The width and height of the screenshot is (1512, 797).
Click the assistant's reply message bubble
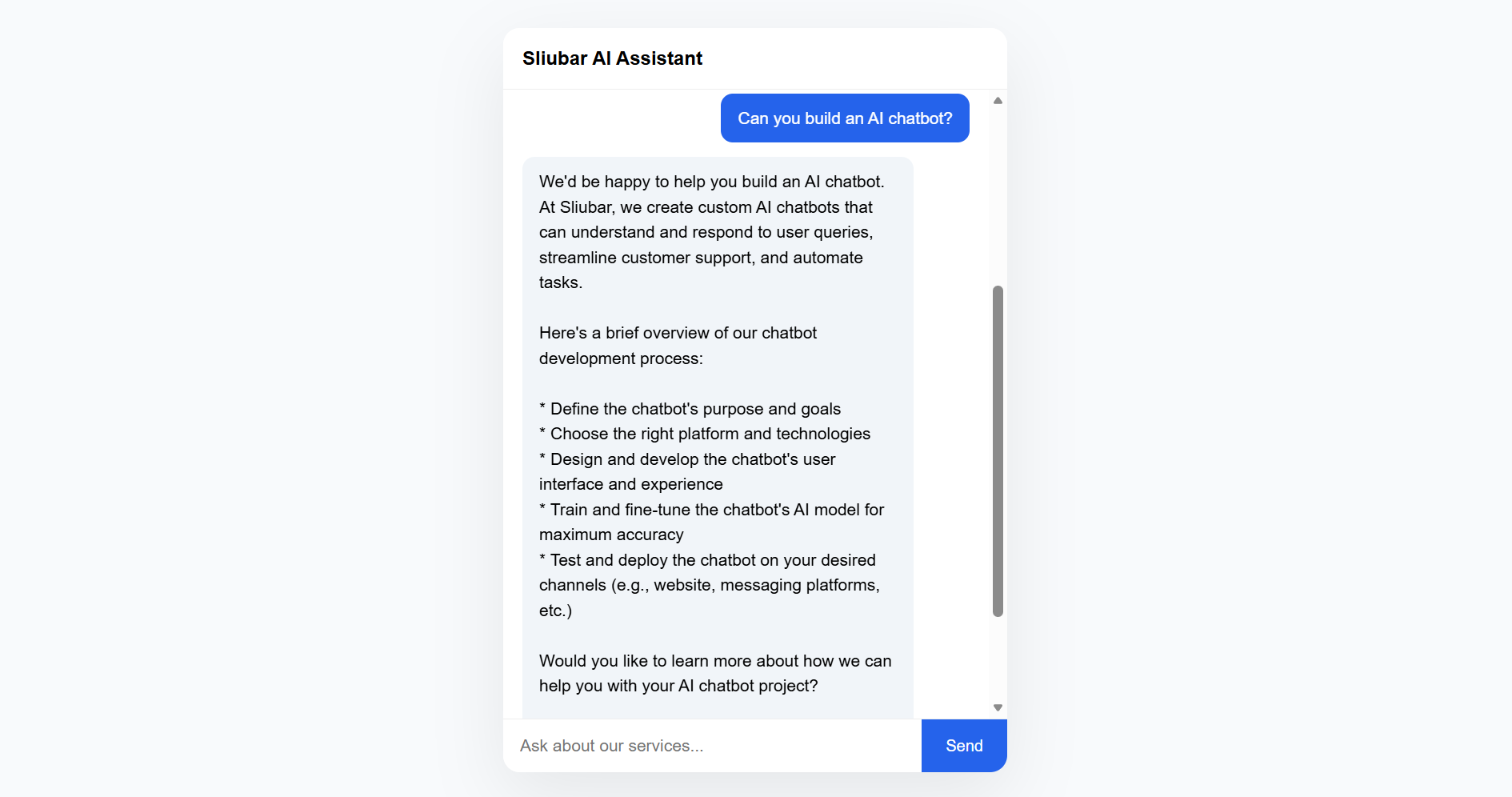(x=718, y=432)
